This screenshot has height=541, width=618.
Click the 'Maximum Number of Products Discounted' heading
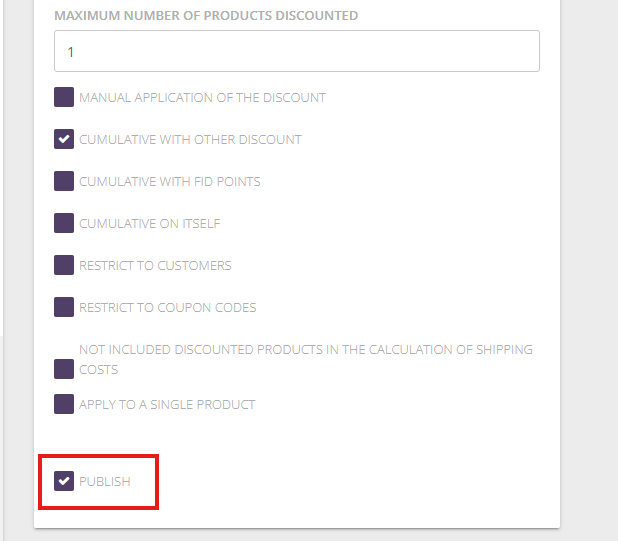coord(206,16)
